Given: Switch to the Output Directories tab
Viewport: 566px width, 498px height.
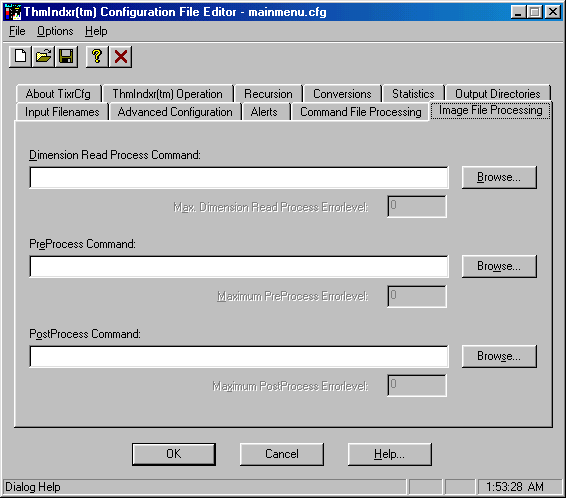Looking at the screenshot, I should tap(498, 94).
